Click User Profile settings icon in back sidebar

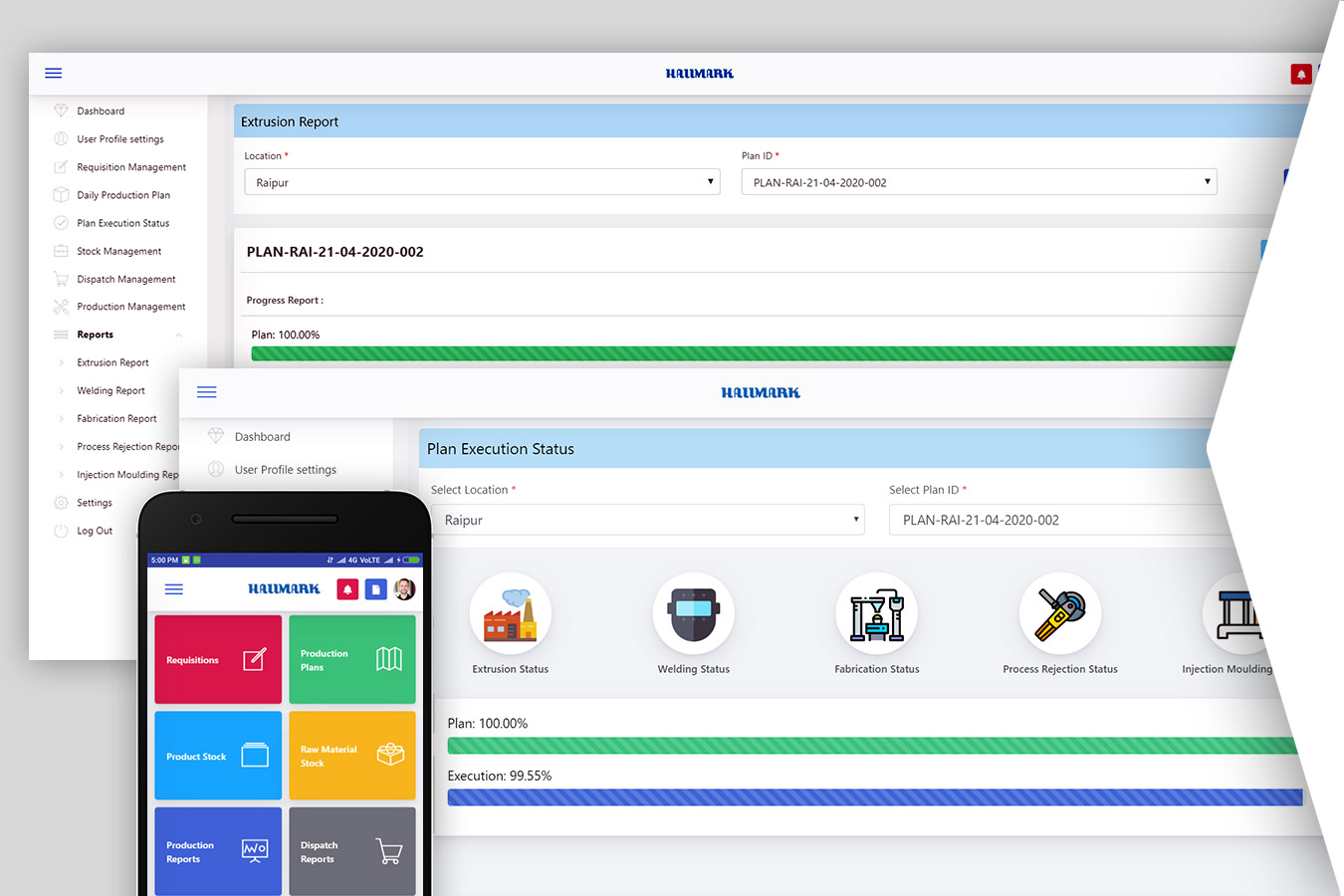tap(61, 138)
